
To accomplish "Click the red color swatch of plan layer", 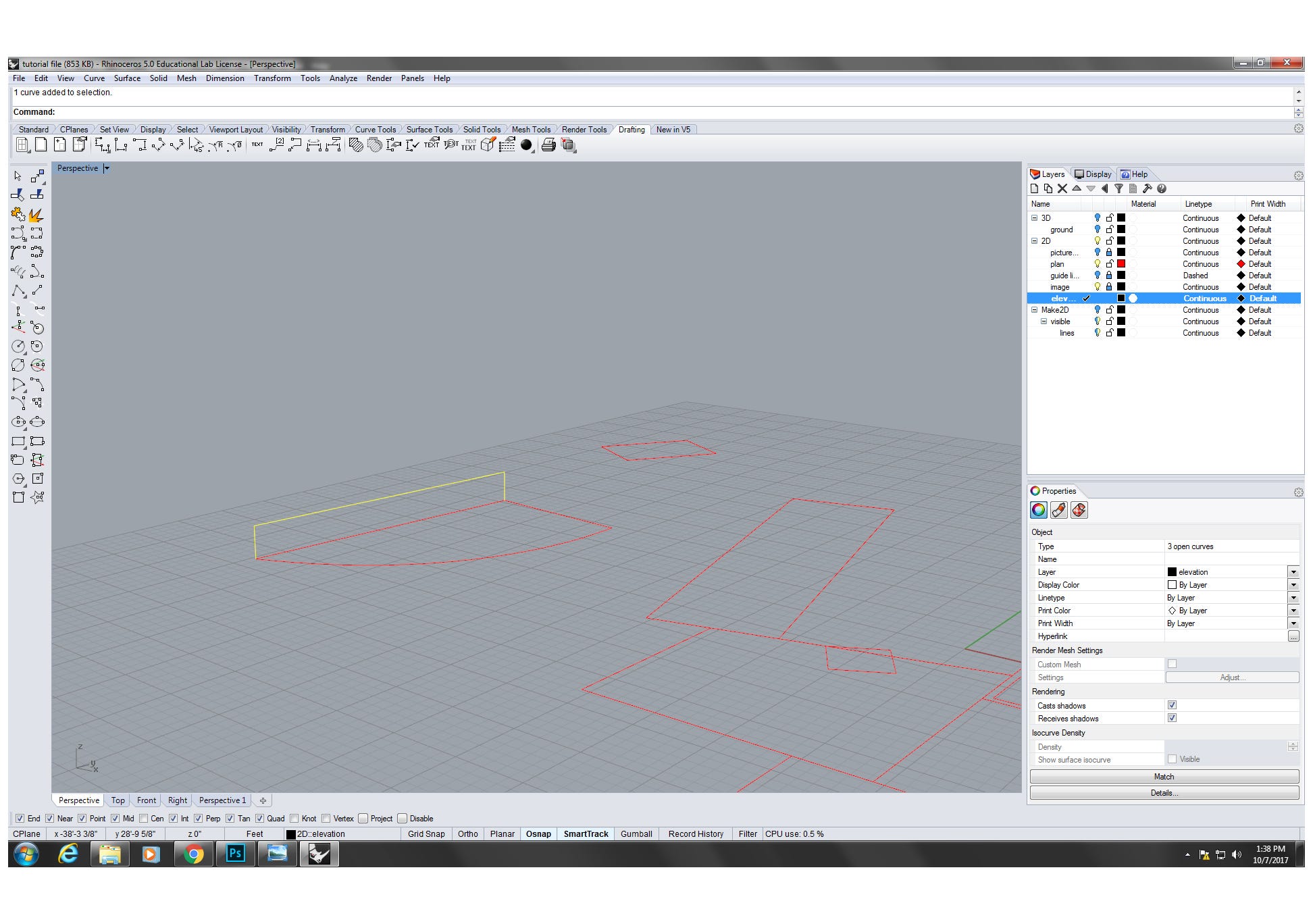I will (1121, 264).
